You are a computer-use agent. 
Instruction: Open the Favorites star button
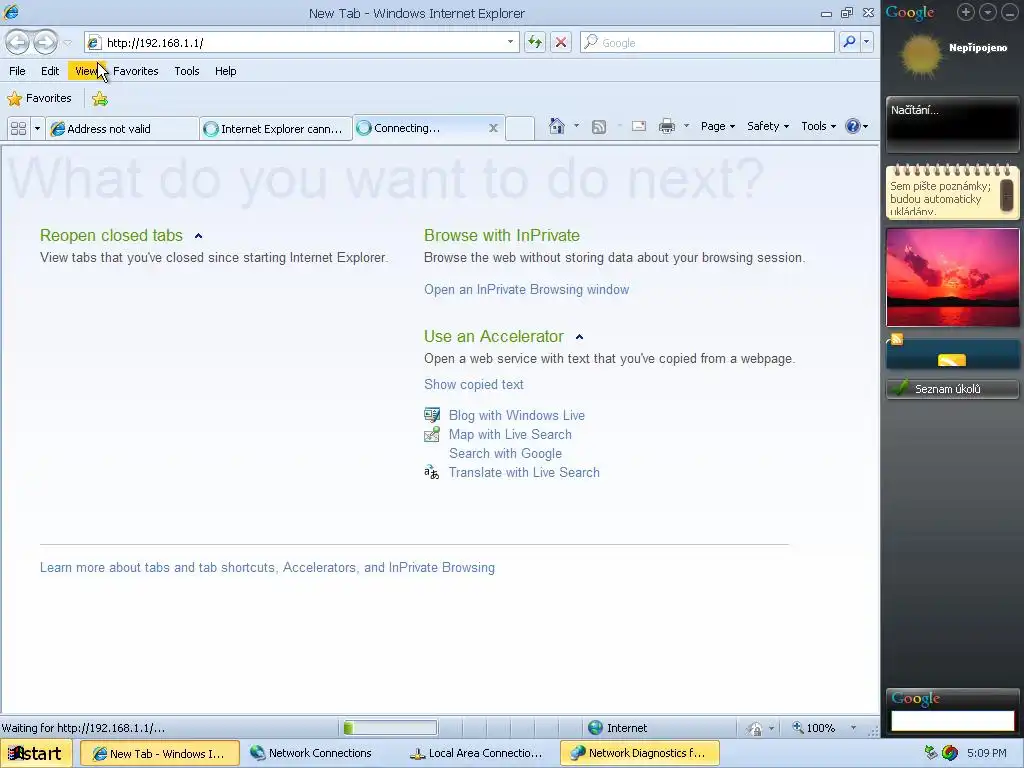(x=39, y=99)
